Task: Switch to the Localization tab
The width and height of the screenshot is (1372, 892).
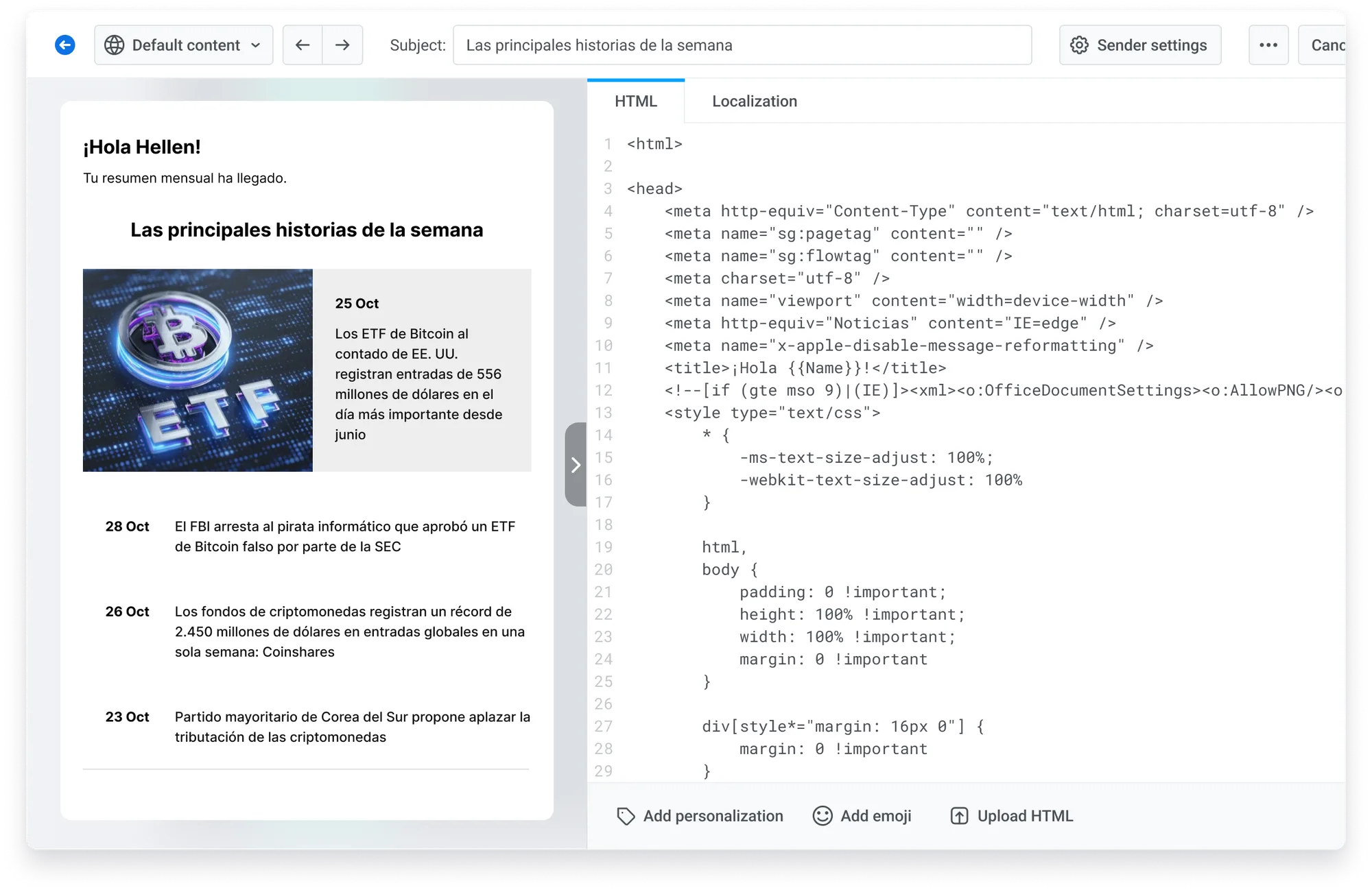Action: [754, 101]
